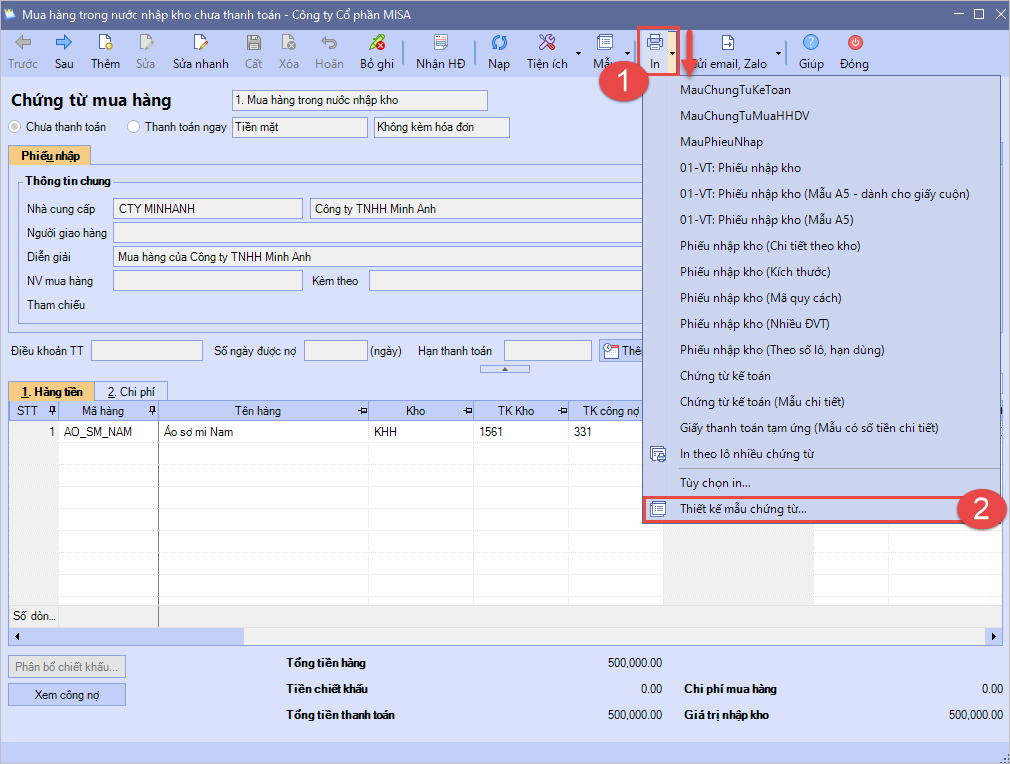
Task: Collapse the payment terms section arrow
Action: [504, 369]
